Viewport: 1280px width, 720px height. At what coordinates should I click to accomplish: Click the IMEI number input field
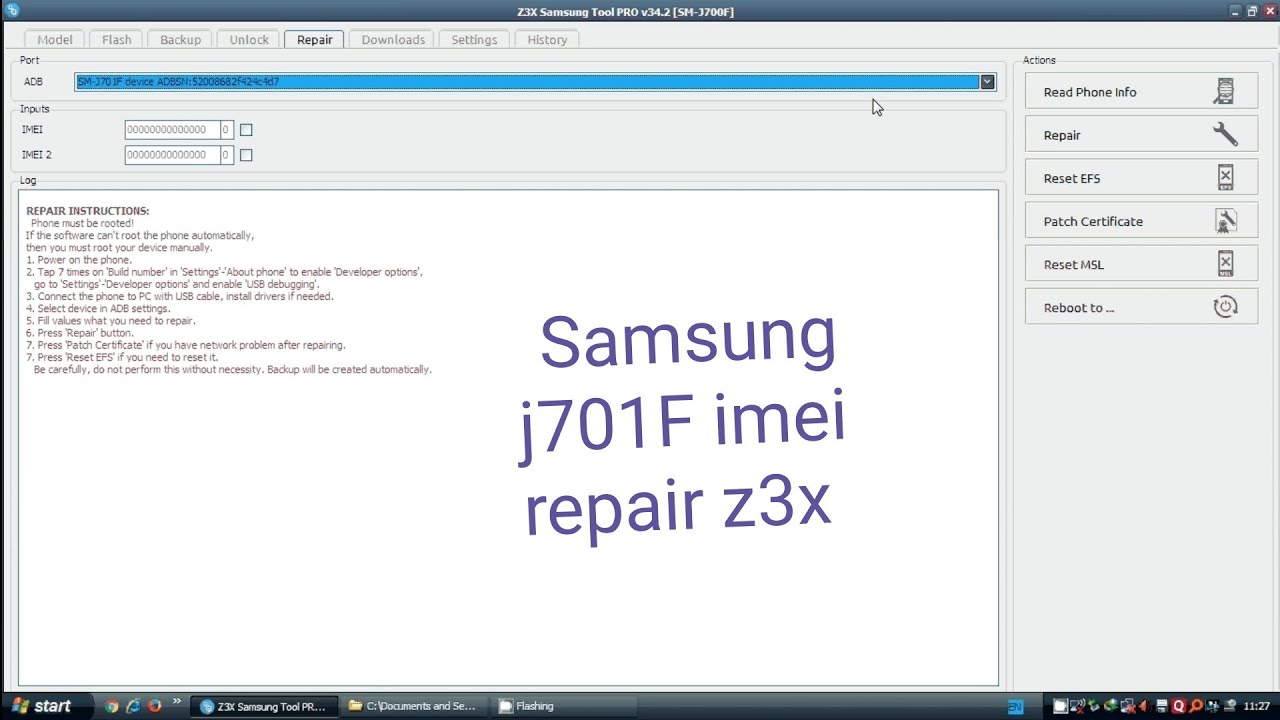pyautogui.click(x=172, y=130)
